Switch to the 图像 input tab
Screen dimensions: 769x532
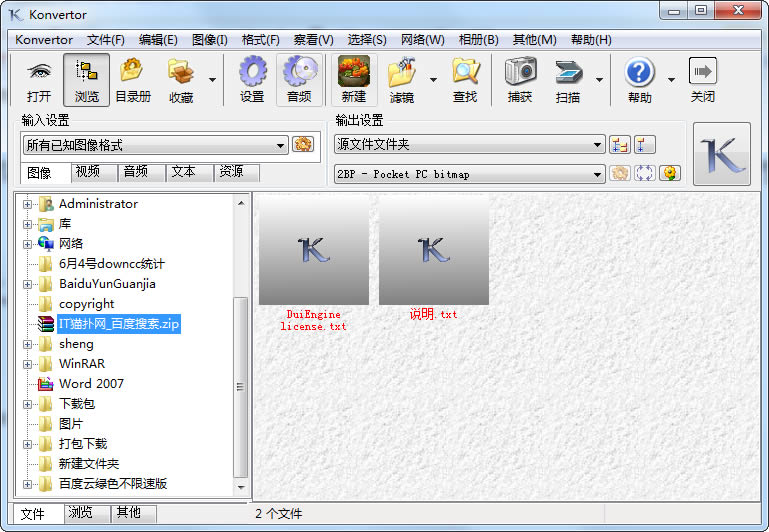(x=45, y=173)
